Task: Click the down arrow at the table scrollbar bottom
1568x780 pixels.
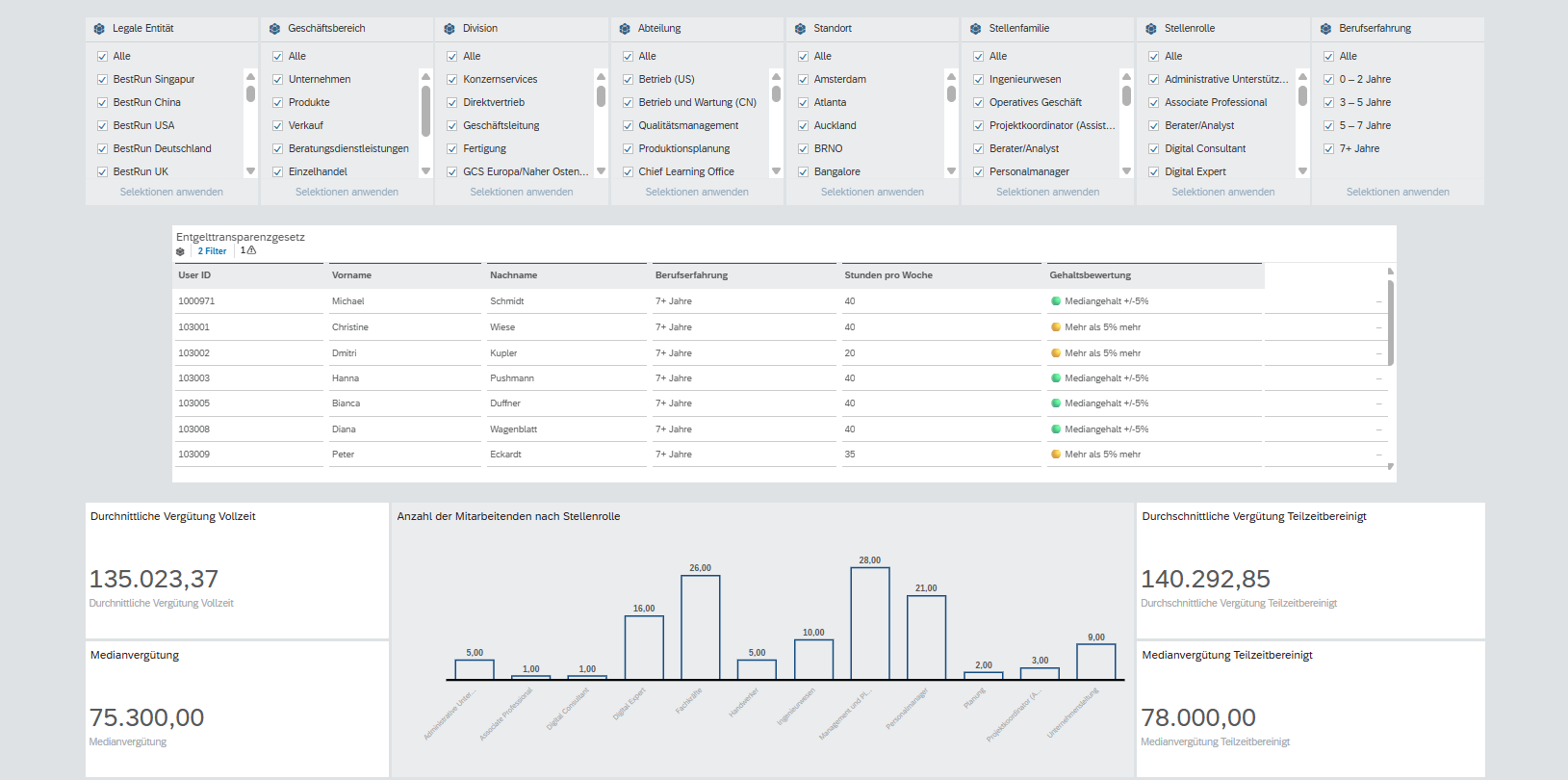Action: click(x=1390, y=466)
